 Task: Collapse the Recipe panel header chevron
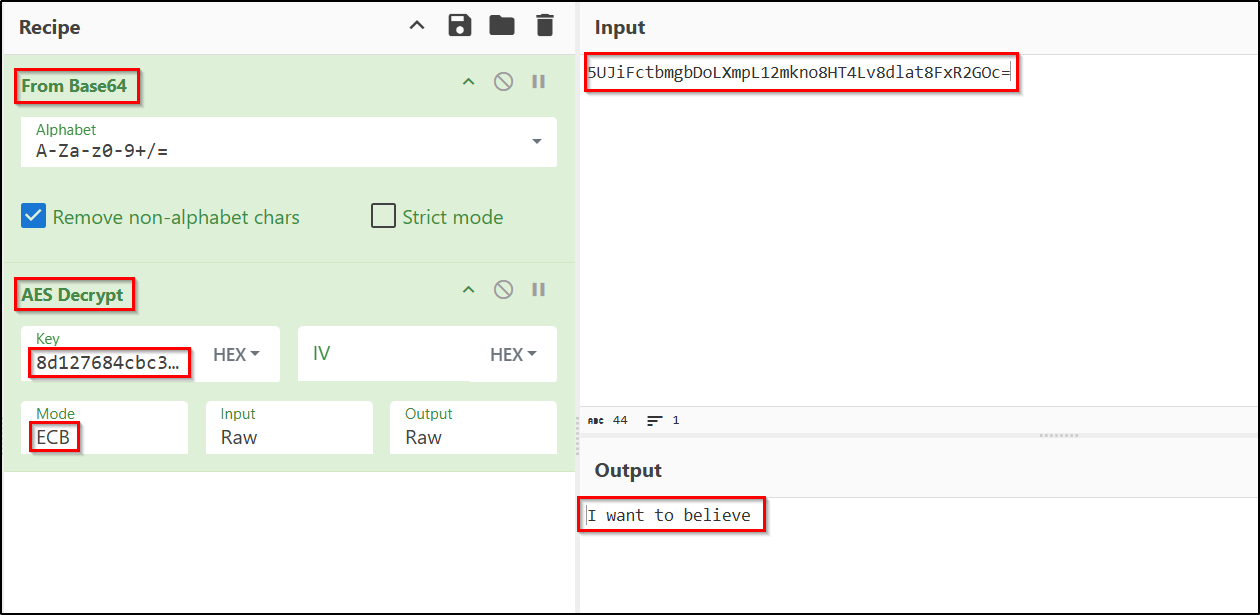(417, 26)
